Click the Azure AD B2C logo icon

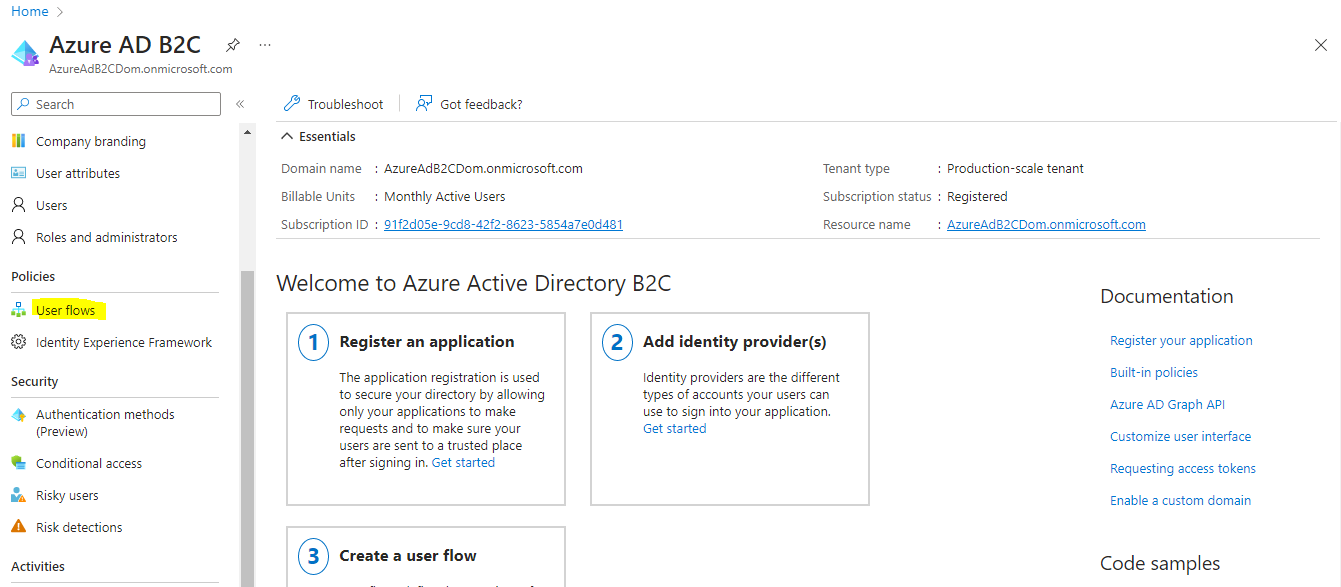pos(25,53)
